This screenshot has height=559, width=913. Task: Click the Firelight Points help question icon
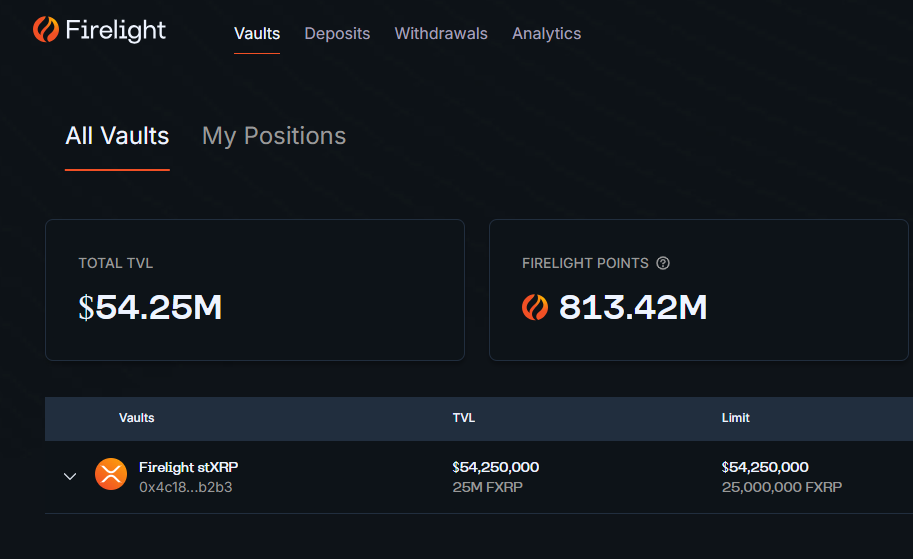click(x=663, y=263)
